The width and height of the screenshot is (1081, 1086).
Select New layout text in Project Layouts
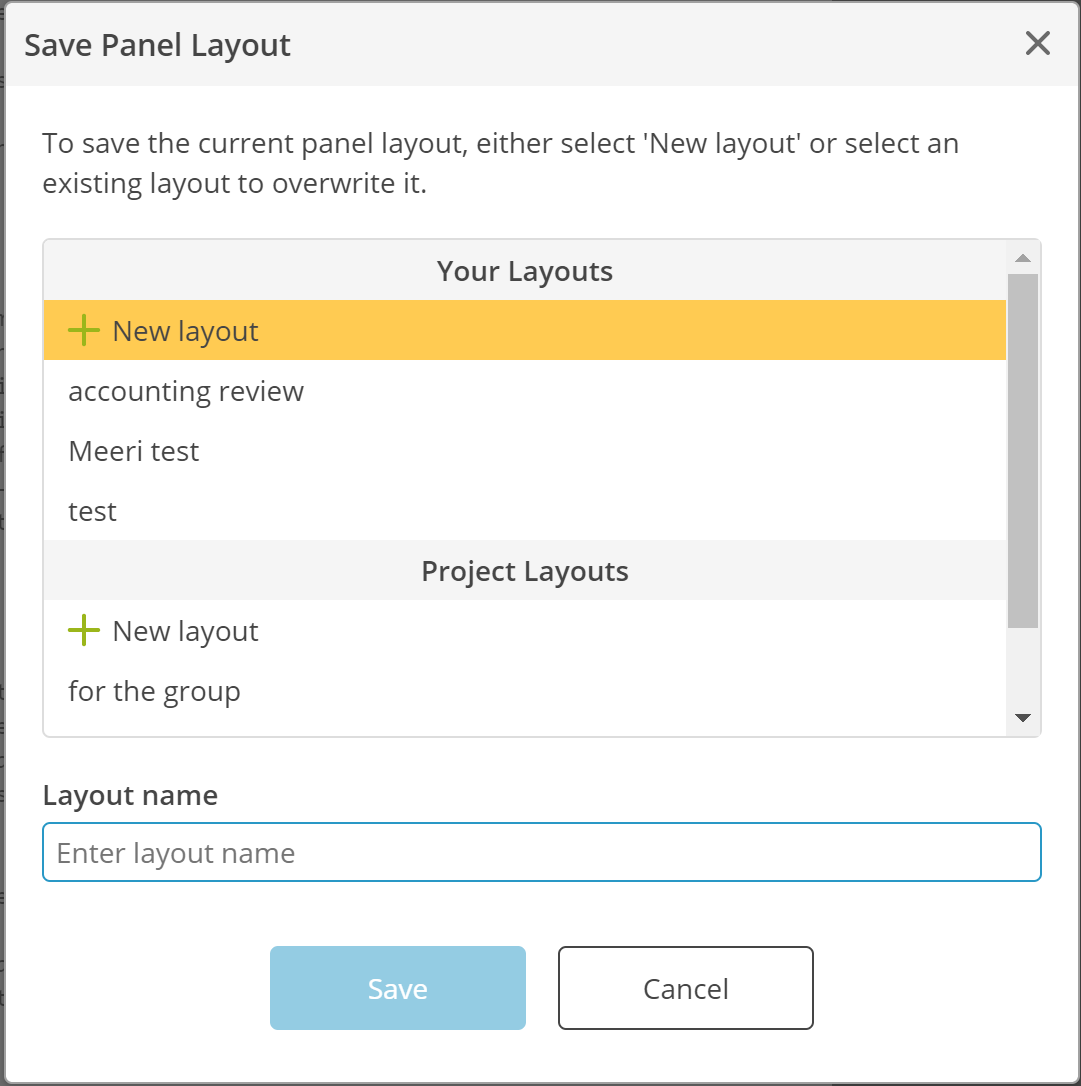(186, 631)
